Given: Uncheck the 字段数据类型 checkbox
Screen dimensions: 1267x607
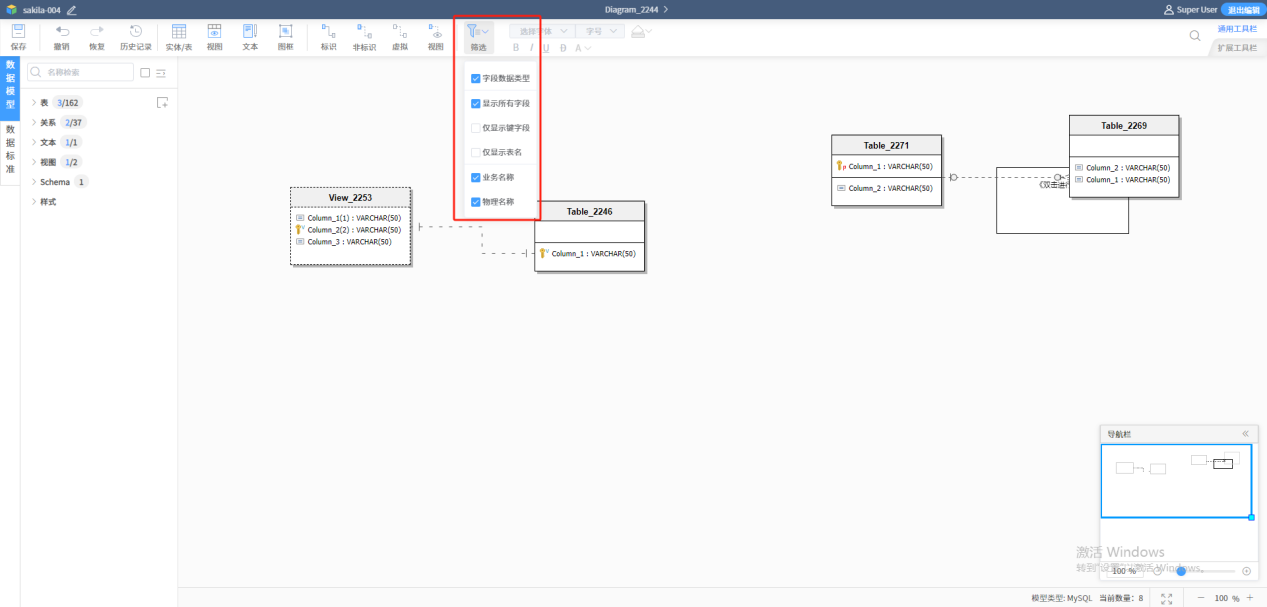Looking at the screenshot, I should (x=476, y=78).
